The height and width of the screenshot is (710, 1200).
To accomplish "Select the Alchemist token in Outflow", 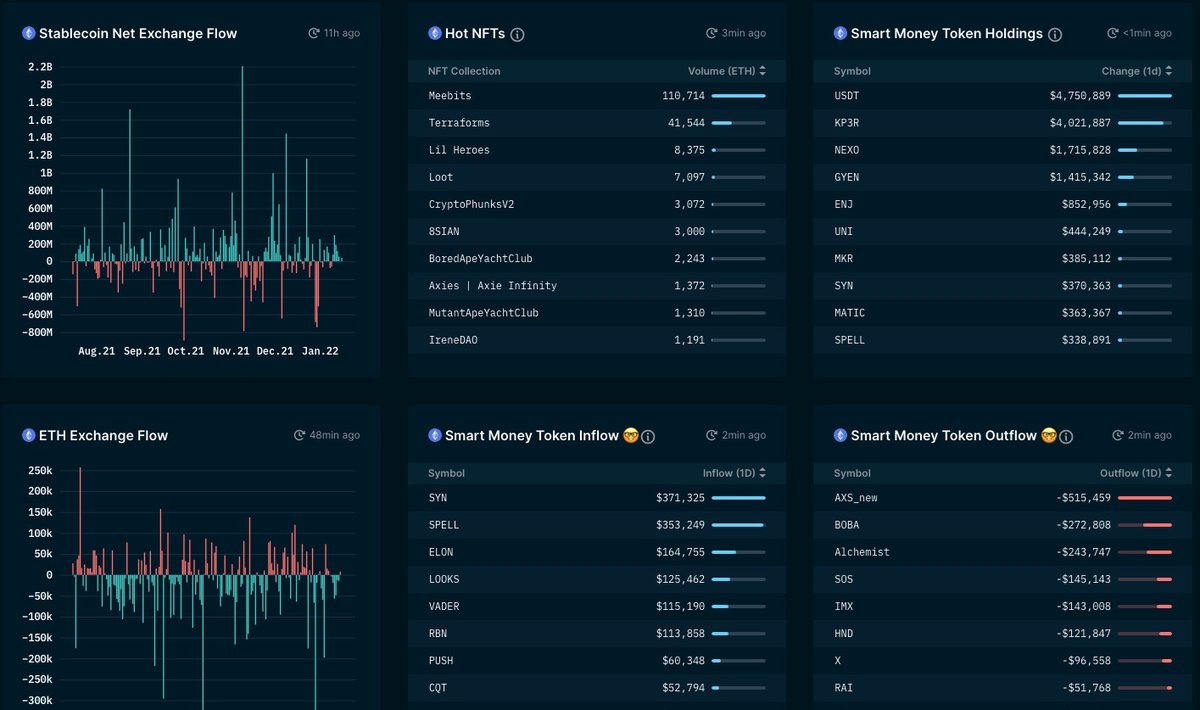I will (862, 552).
